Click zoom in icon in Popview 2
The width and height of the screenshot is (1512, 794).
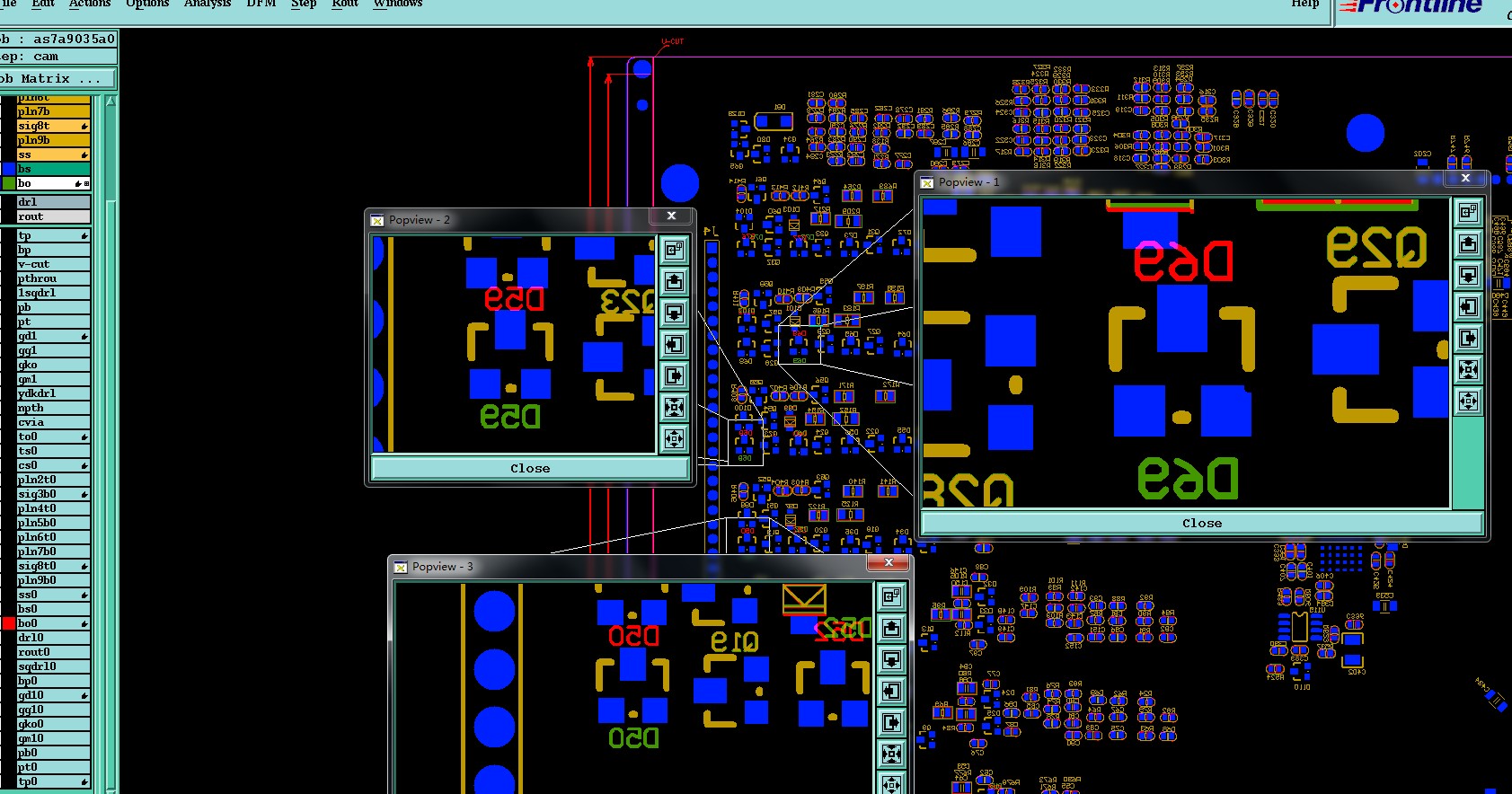click(x=674, y=407)
